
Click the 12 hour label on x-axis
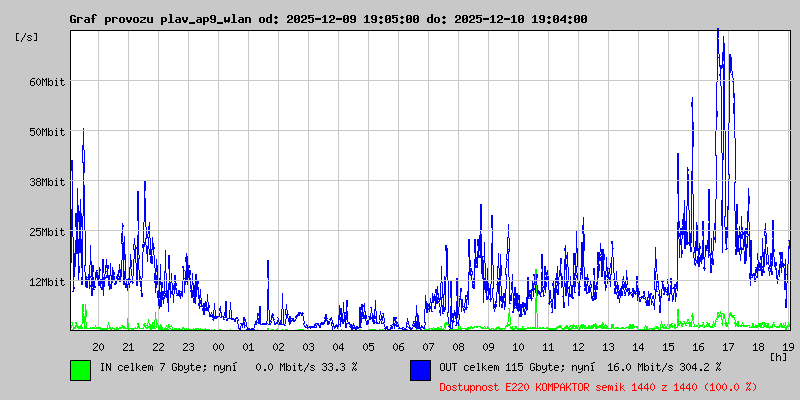point(578,347)
